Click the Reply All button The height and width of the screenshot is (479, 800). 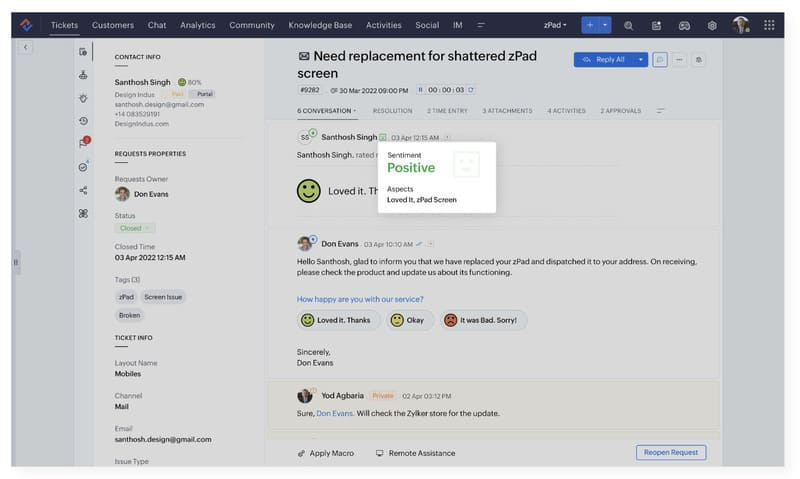(x=604, y=60)
